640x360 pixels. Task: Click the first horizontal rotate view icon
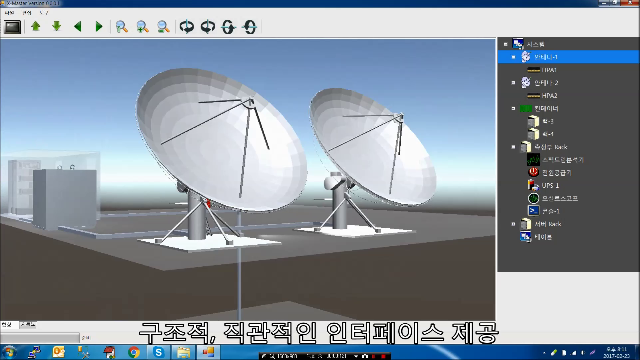(x=187, y=27)
